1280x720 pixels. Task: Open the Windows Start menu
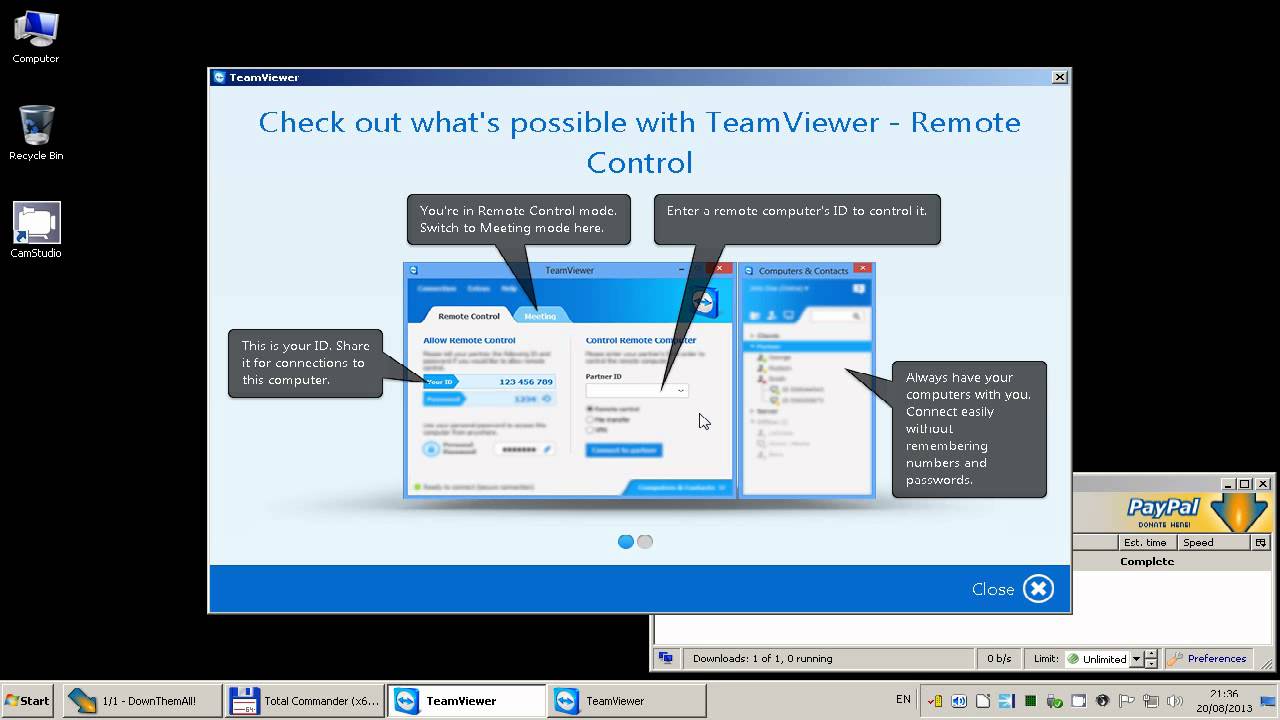tap(27, 701)
